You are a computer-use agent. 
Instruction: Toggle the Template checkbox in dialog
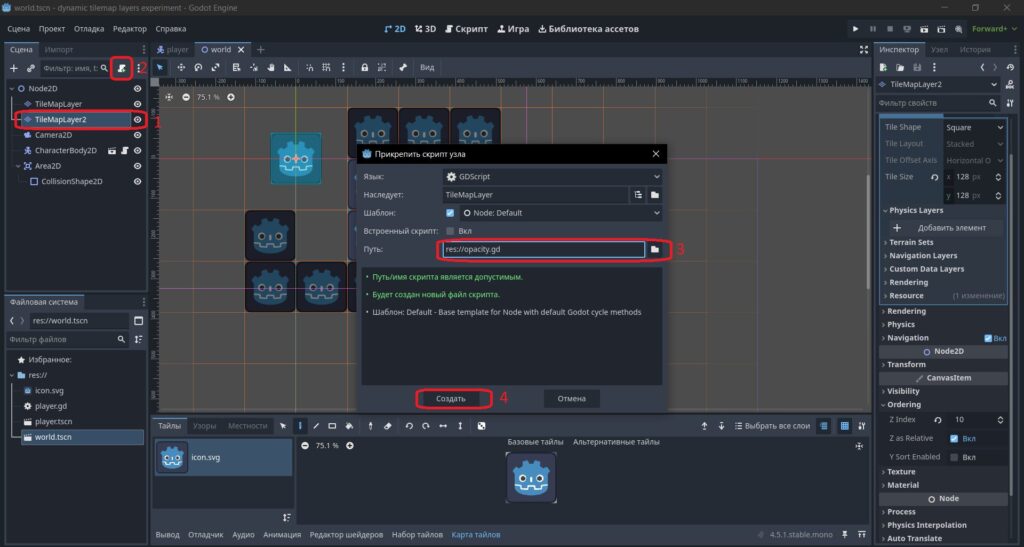click(450, 213)
